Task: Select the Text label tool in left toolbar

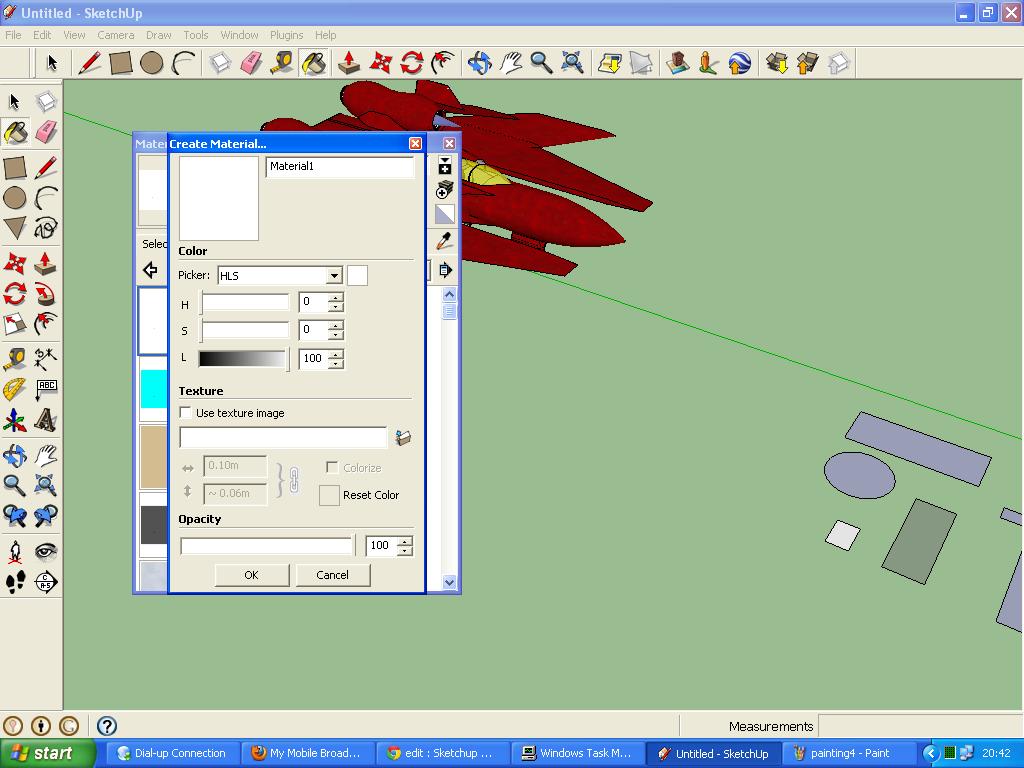Action: click(x=46, y=390)
